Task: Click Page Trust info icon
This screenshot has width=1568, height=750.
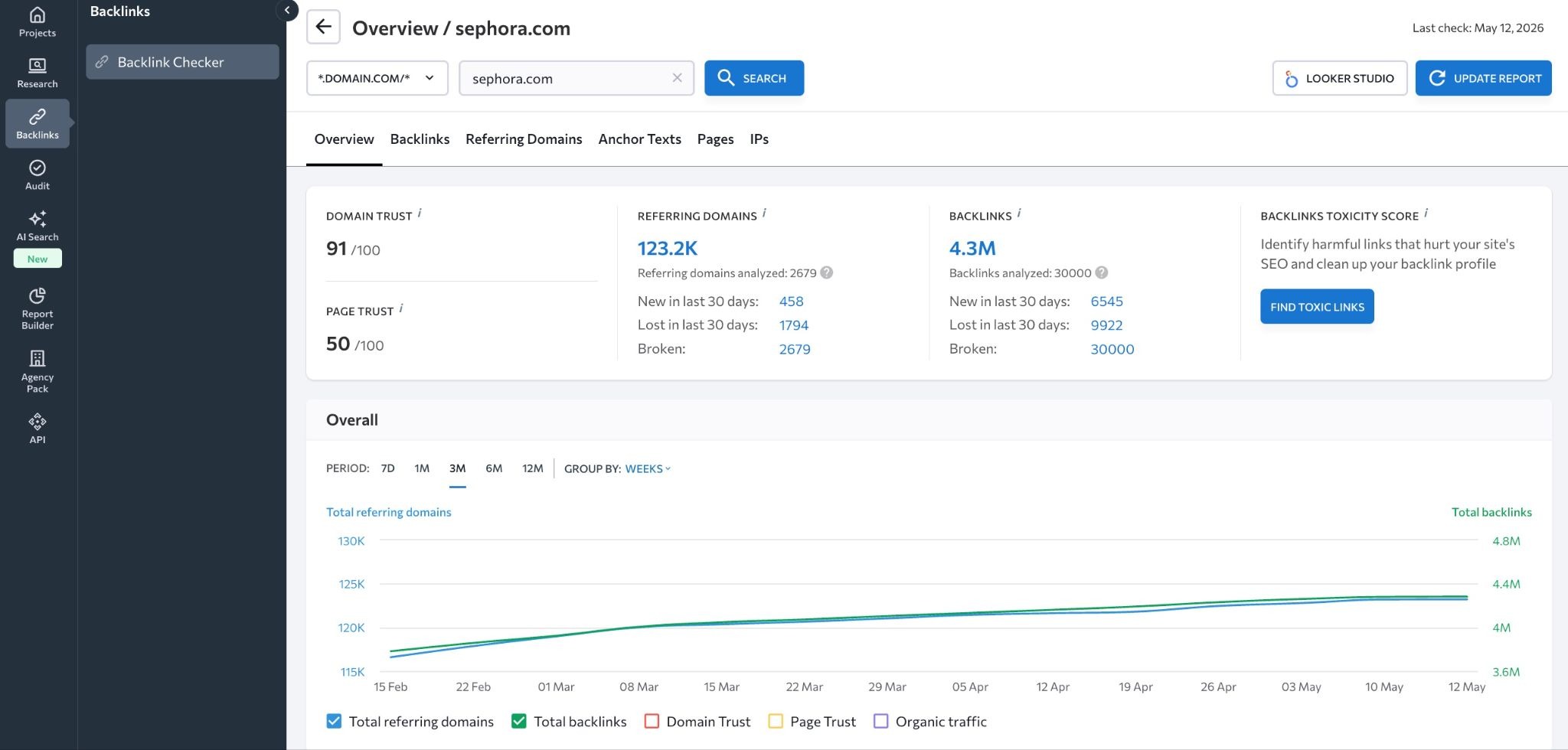Action: 401,308
